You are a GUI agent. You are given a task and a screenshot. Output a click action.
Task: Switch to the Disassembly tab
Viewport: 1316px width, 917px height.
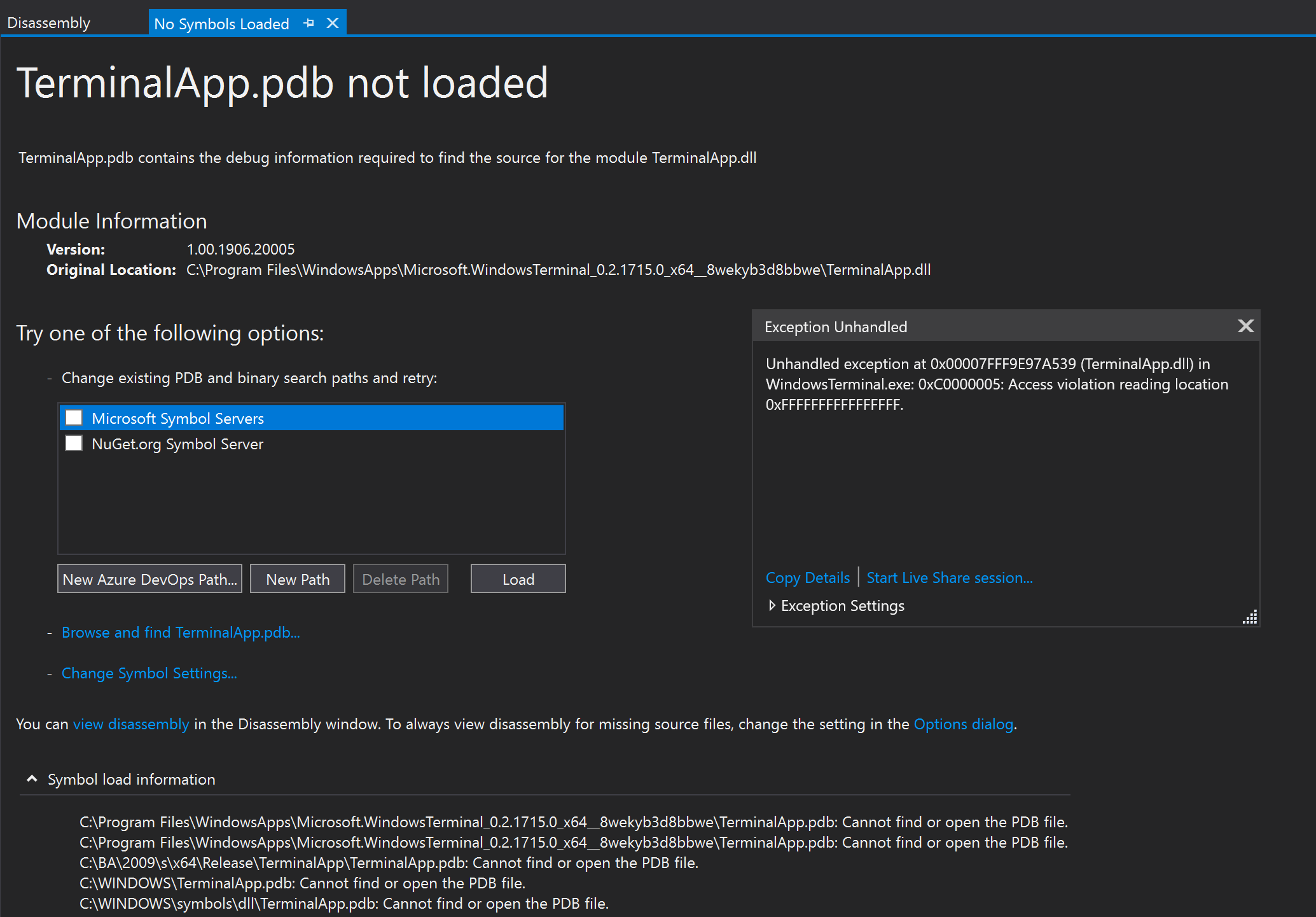pos(49,24)
